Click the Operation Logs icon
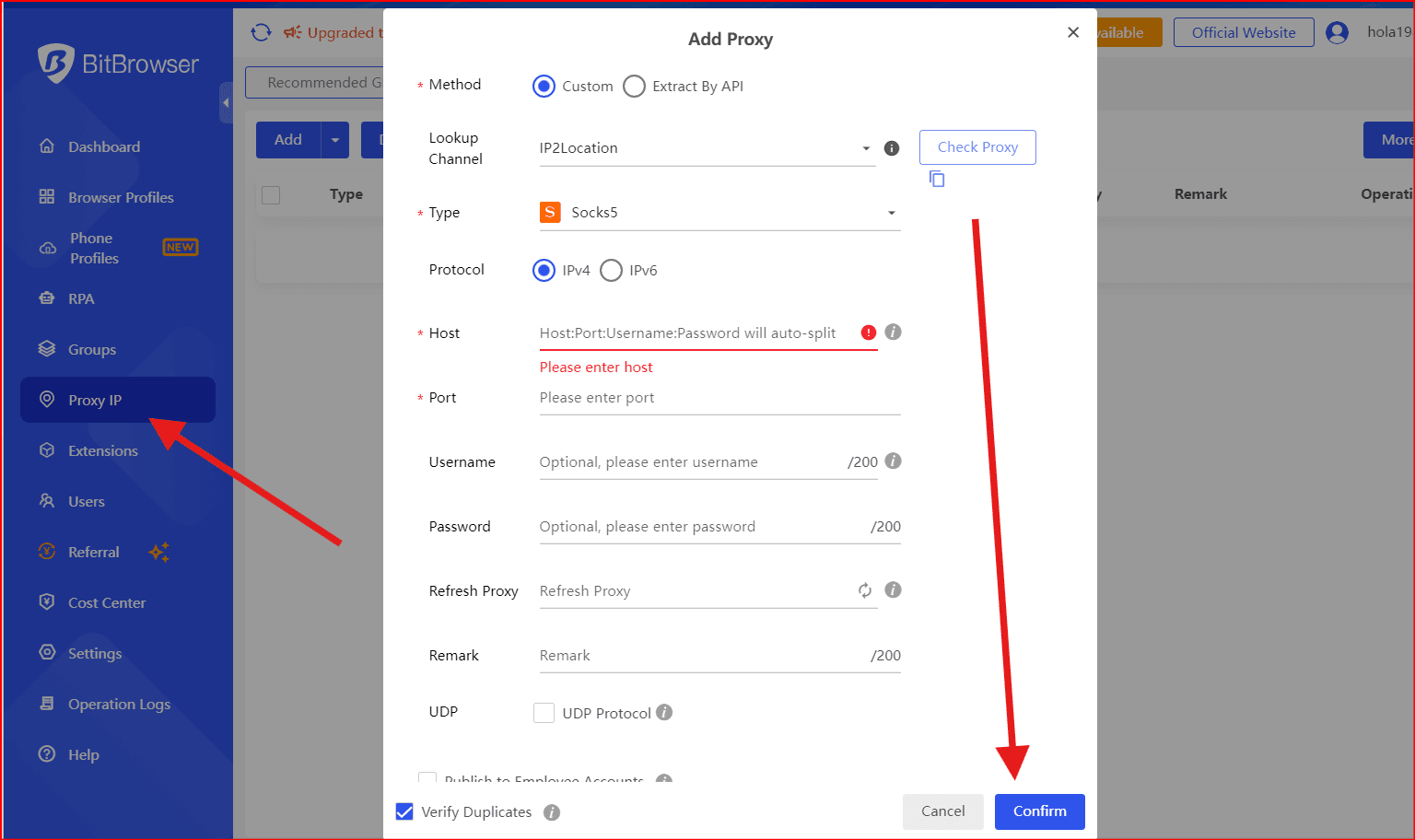Viewport: 1415px width, 840px height. [x=47, y=704]
